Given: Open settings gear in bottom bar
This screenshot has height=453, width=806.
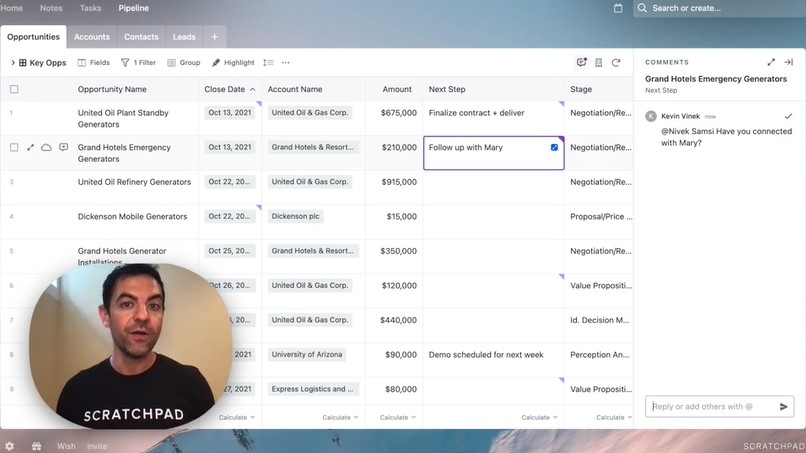Looking at the screenshot, I should click(10, 446).
